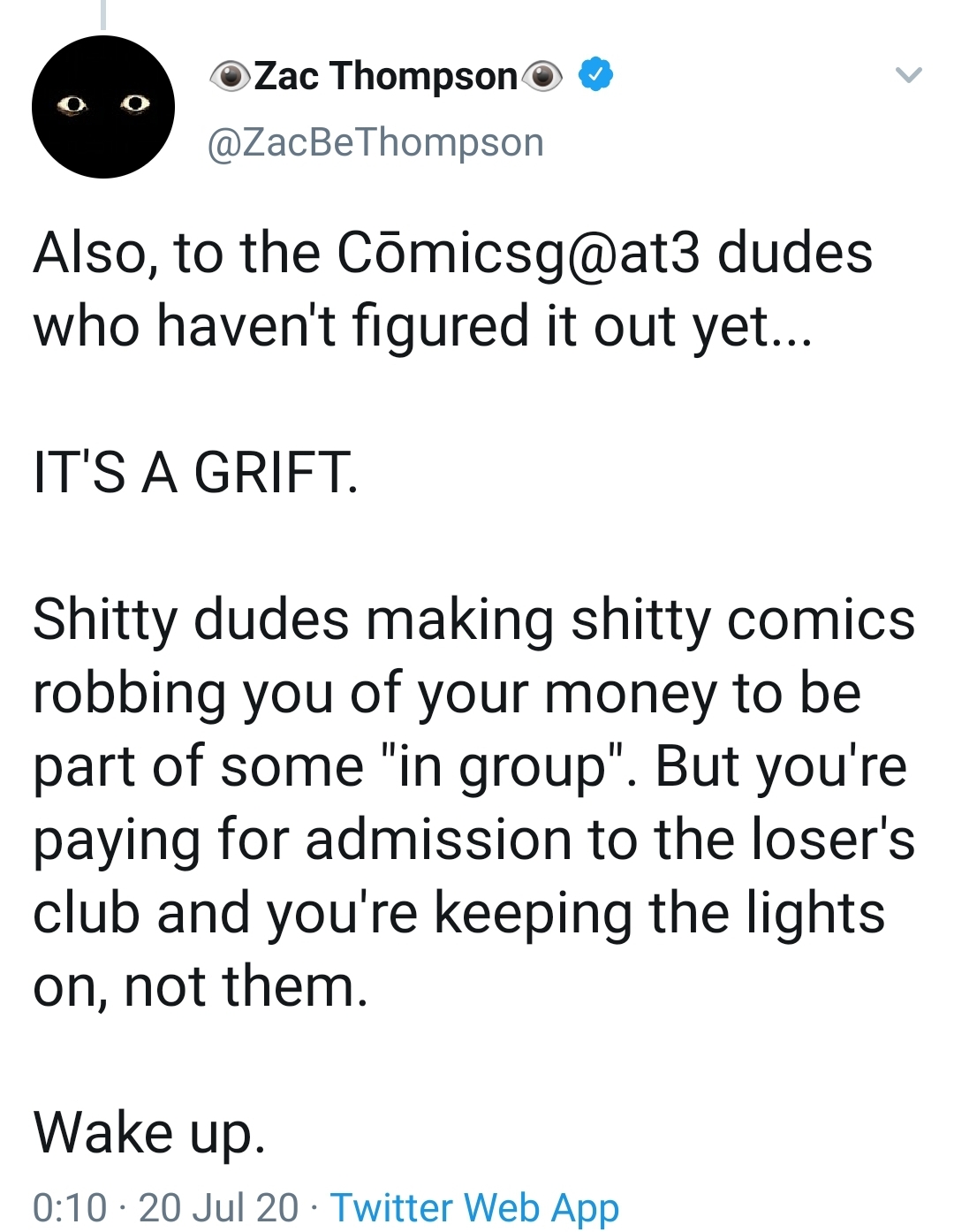Open the Twitter Web App source link
Viewport: 954px width, 1232px height.
click(x=475, y=1207)
